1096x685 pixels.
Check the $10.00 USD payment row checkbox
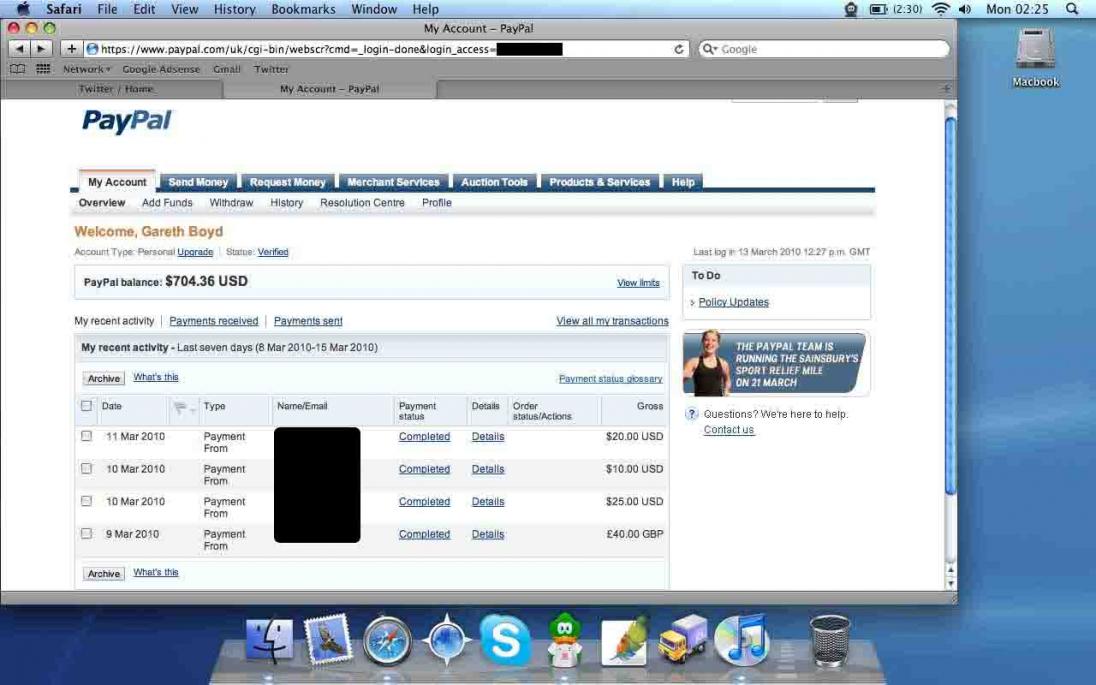tap(86, 468)
